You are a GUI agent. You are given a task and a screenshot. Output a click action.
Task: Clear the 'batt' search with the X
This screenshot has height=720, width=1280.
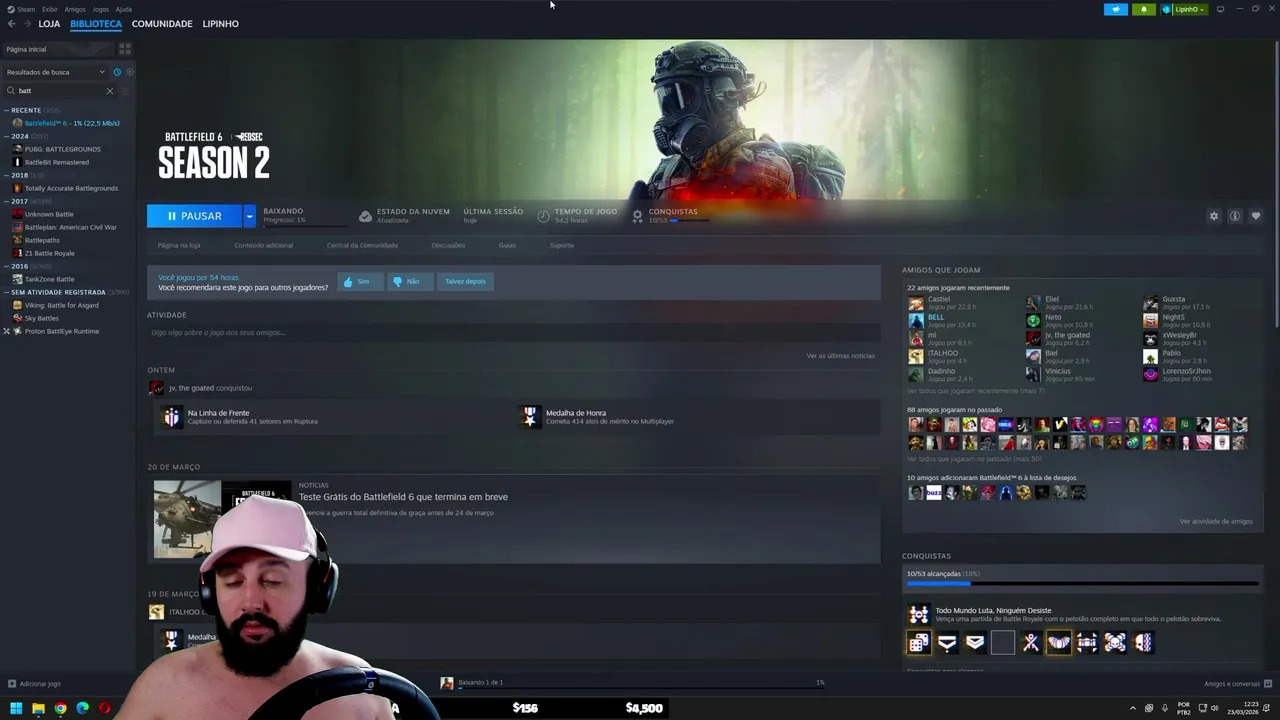click(x=110, y=91)
